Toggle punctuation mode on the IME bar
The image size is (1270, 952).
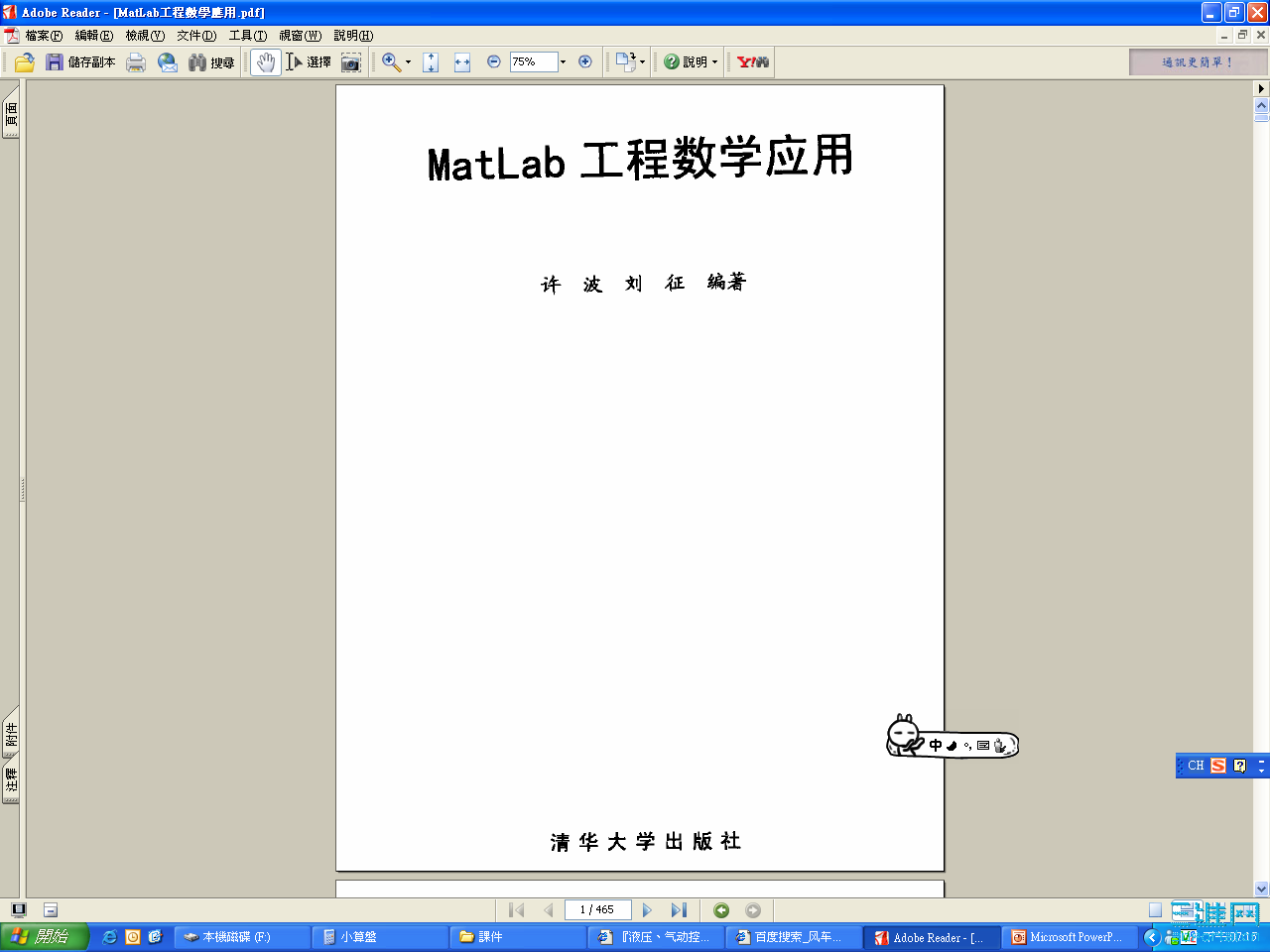[x=967, y=746]
